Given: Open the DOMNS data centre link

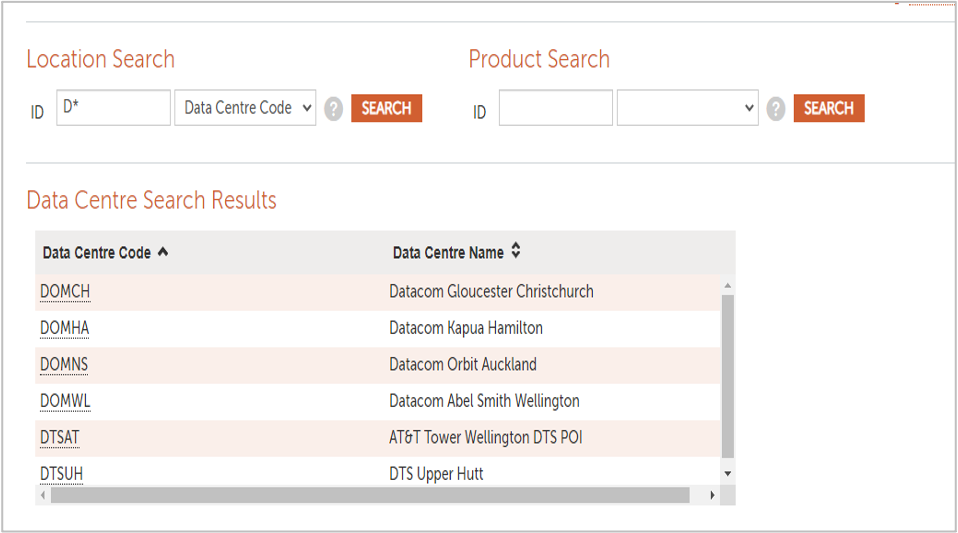Looking at the screenshot, I should tap(64, 365).
